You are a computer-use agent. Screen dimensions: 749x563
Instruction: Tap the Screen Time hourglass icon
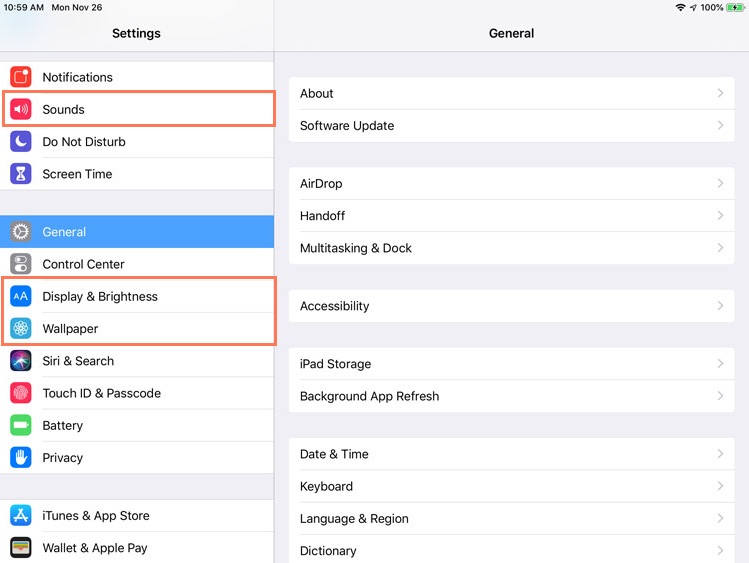[x=21, y=174]
